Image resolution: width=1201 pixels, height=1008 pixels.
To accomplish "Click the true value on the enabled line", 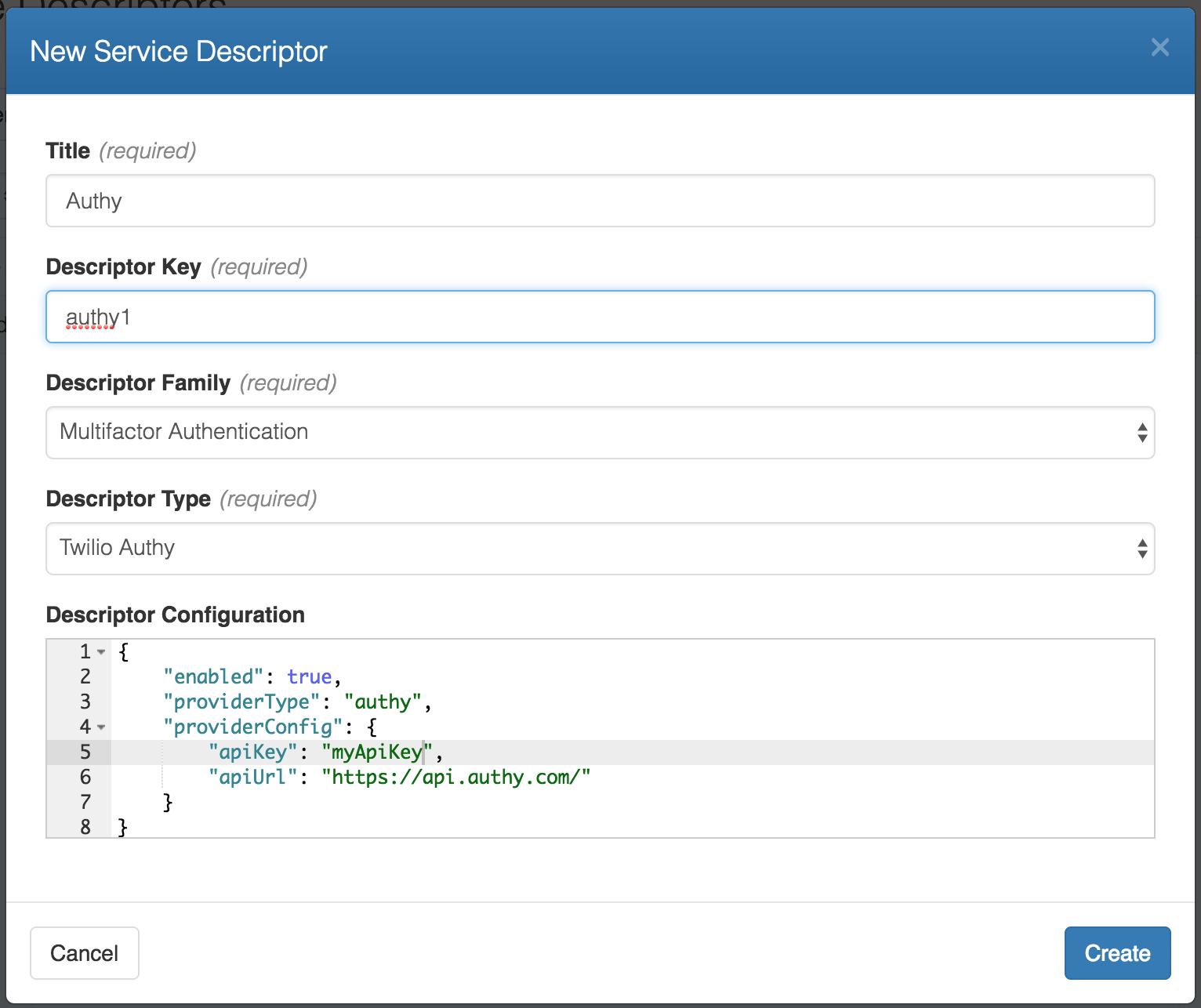I will pyautogui.click(x=309, y=677).
